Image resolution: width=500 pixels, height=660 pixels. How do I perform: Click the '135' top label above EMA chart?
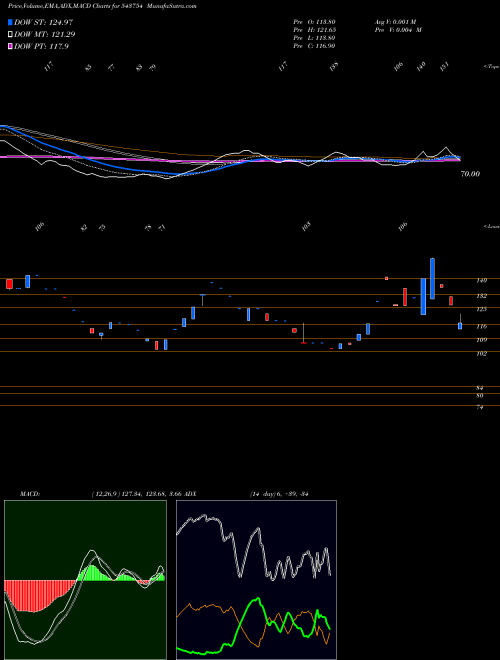[334, 66]
